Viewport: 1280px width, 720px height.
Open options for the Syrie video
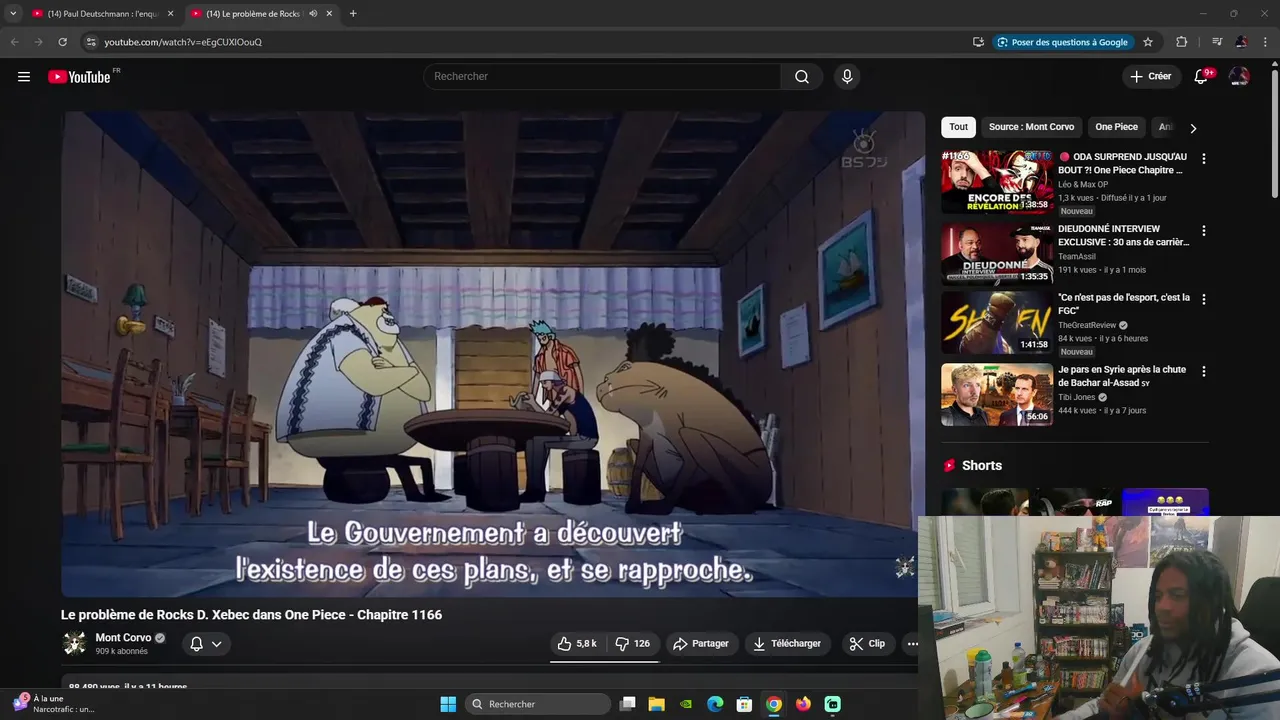click(1203, 371)
